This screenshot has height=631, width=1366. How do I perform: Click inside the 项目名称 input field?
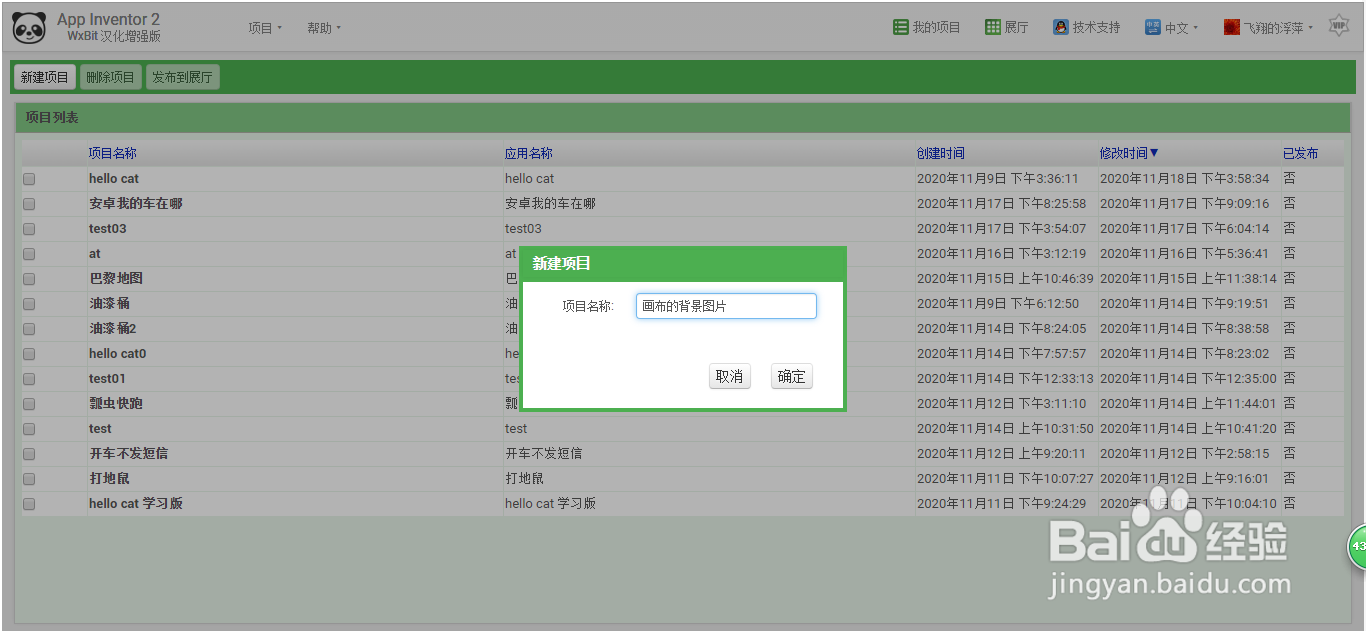click(x=725, y=305)
